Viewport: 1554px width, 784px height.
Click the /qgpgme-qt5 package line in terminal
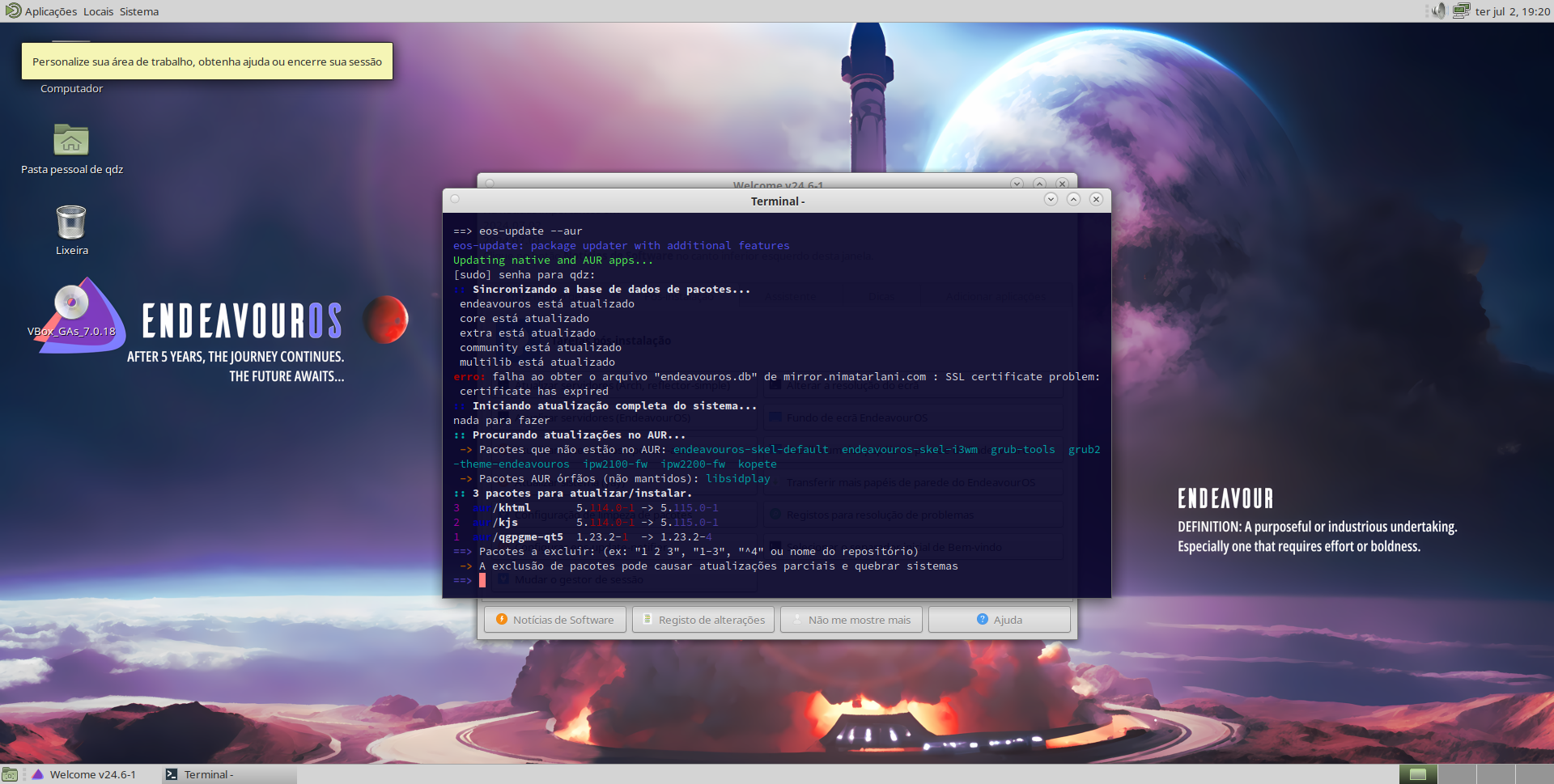(583, 537)
